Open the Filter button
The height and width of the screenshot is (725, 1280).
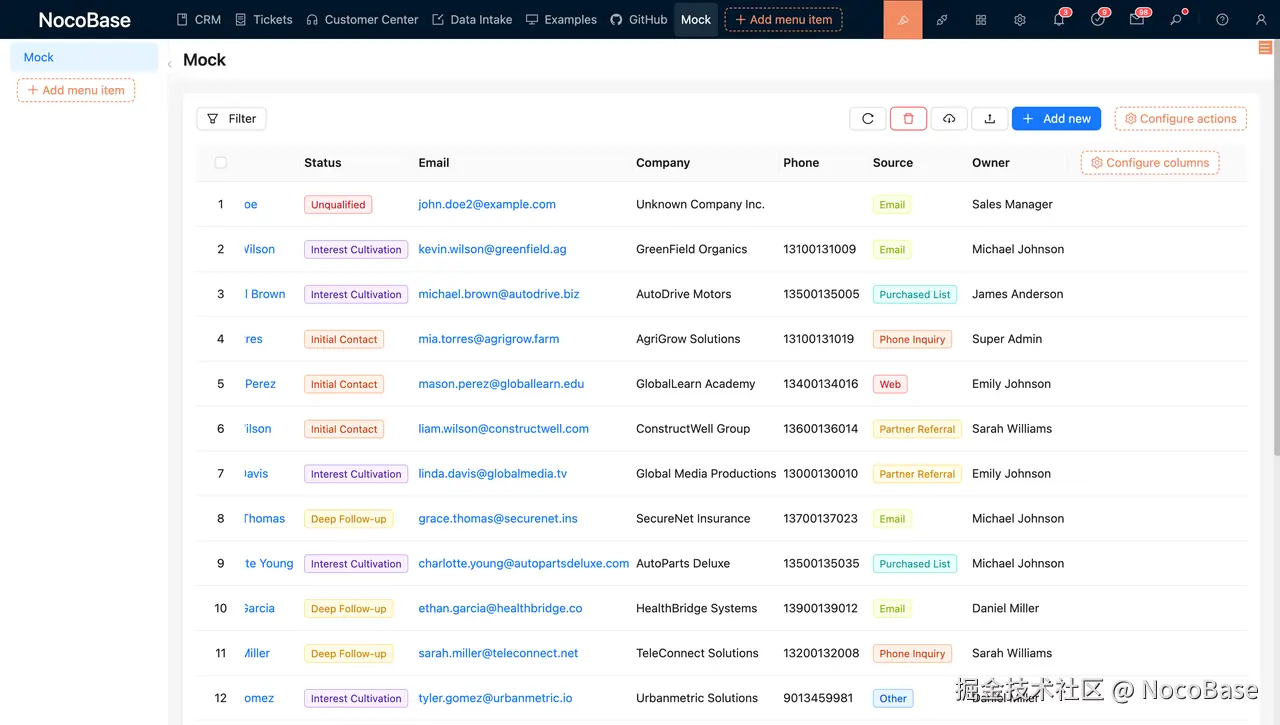pos(231,118)
